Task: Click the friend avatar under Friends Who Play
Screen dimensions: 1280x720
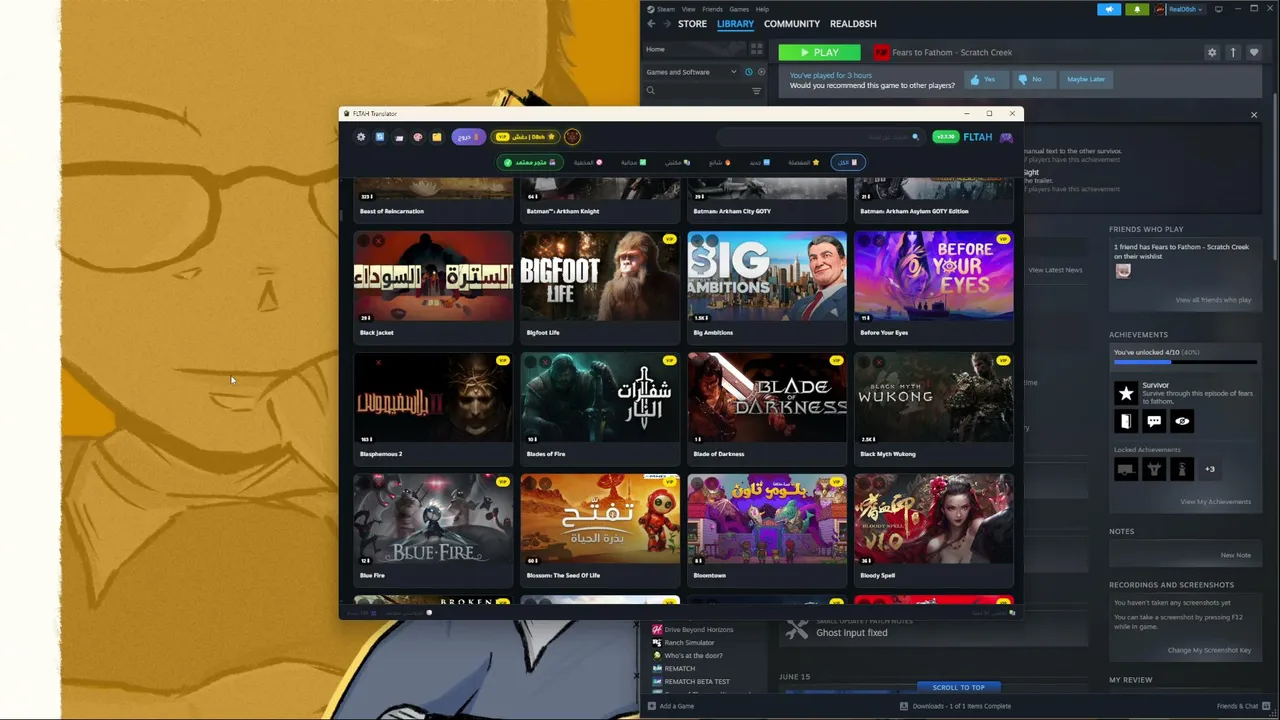Action: point(1123,271)
